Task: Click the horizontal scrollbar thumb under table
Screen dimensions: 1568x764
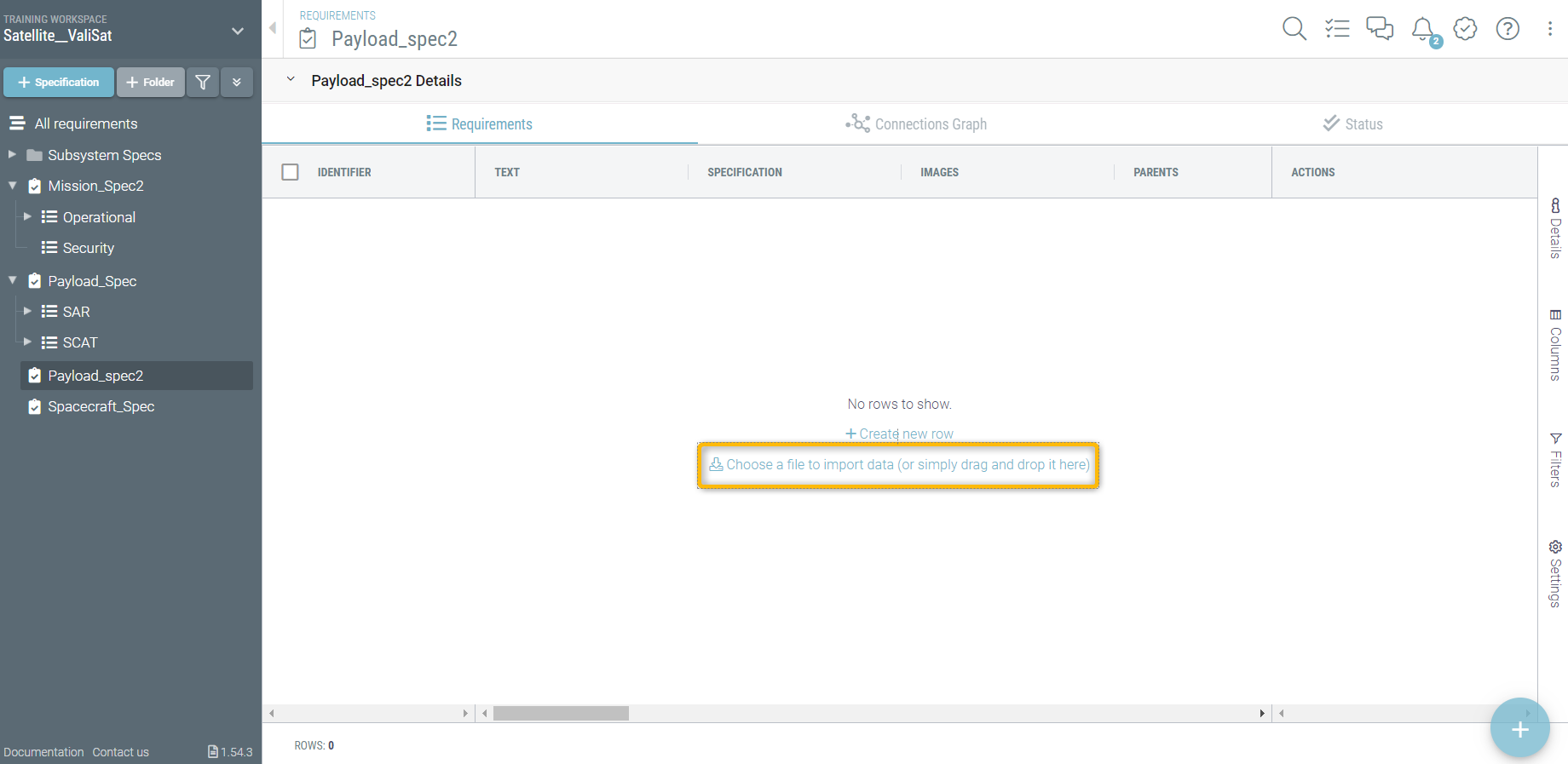Action: pyautogui.click(x=561, y=713)
